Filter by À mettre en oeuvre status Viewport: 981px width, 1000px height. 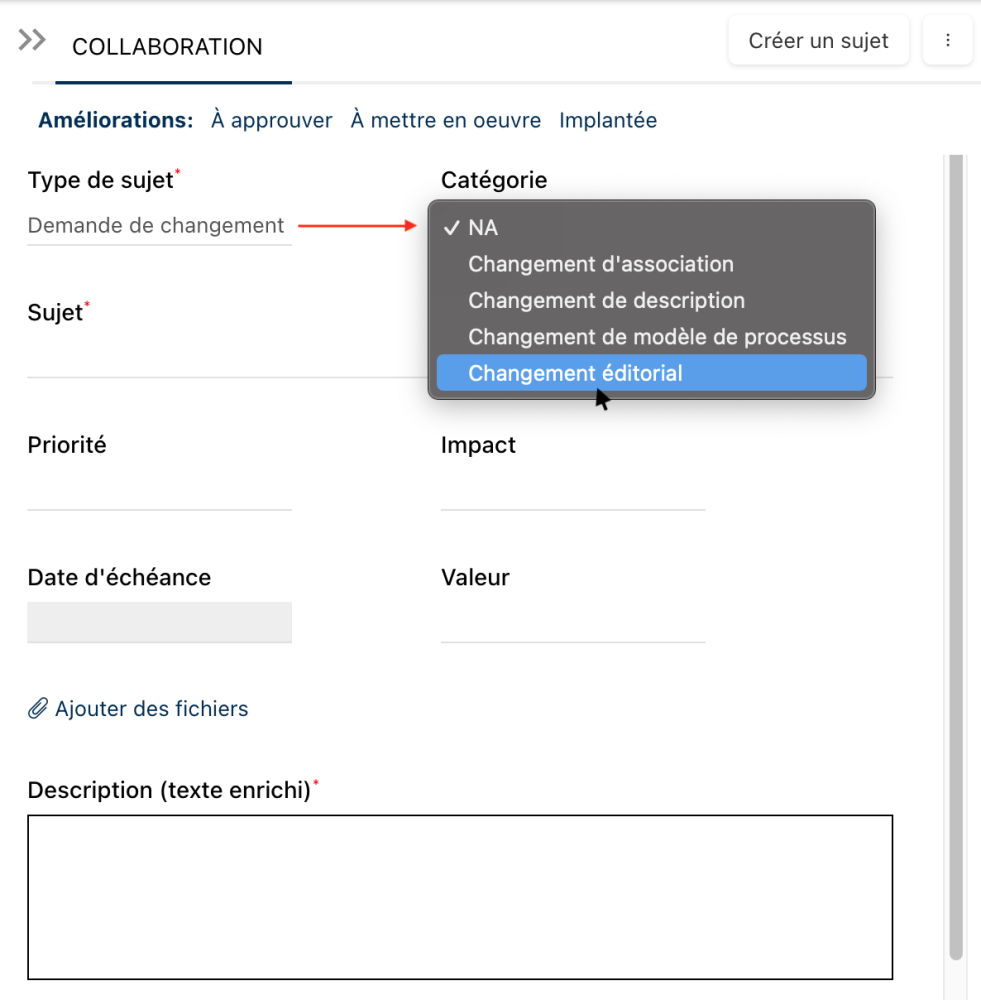point(445,121)
